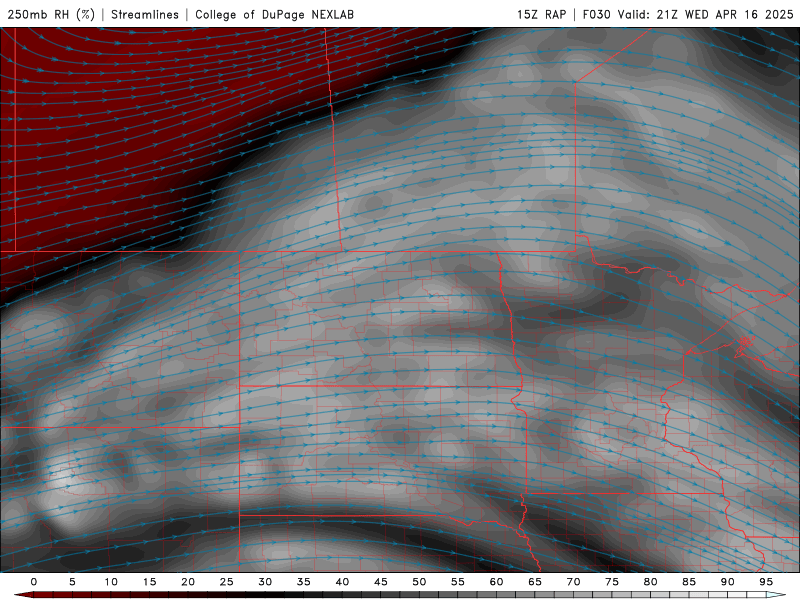The height and width of the screenshot is (600, 800).
Task: Click the colorbar tick label "80"
Action: (x=650, y=582)
